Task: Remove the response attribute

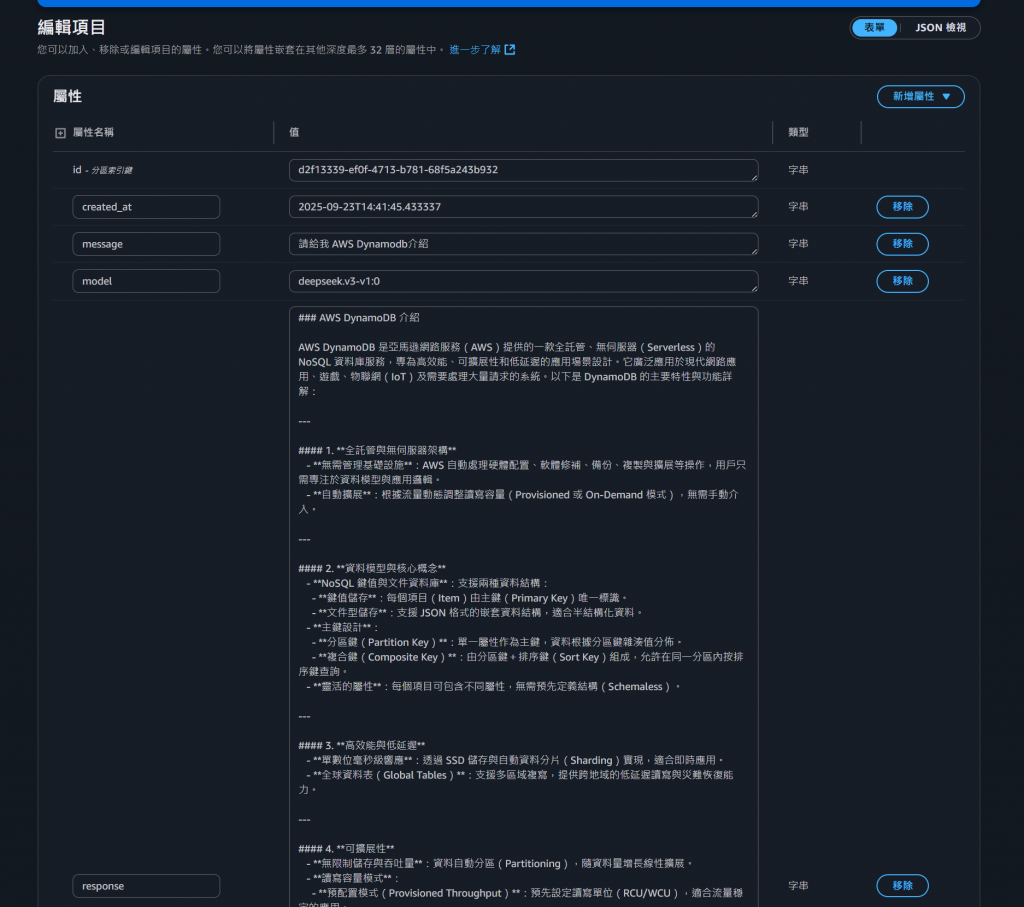Action: [x=902, y=886]
